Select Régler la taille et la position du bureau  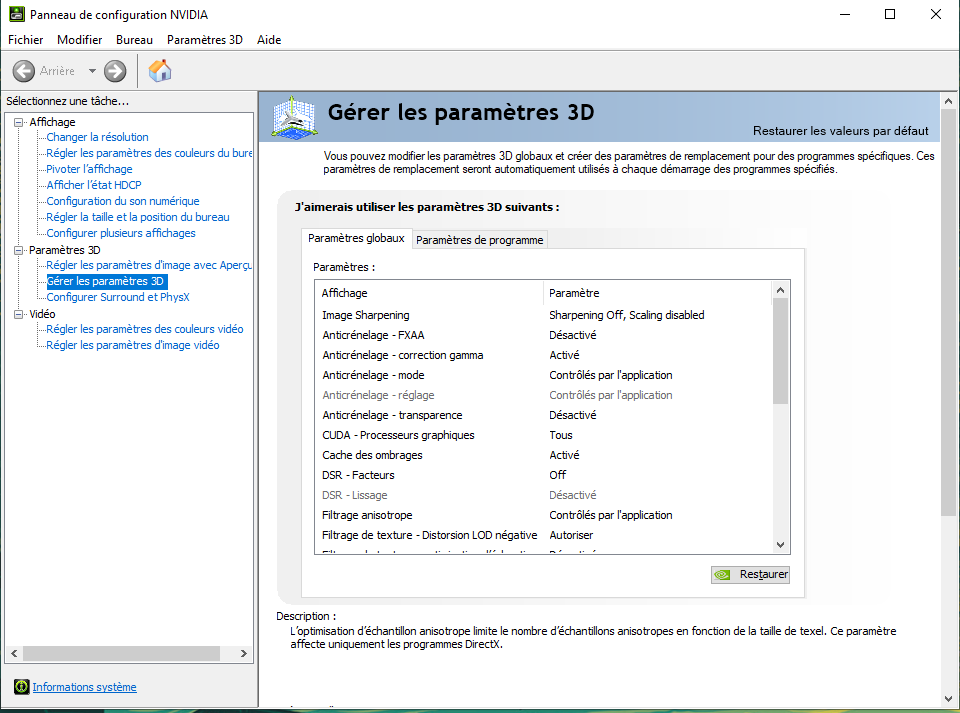coord(138,217)
